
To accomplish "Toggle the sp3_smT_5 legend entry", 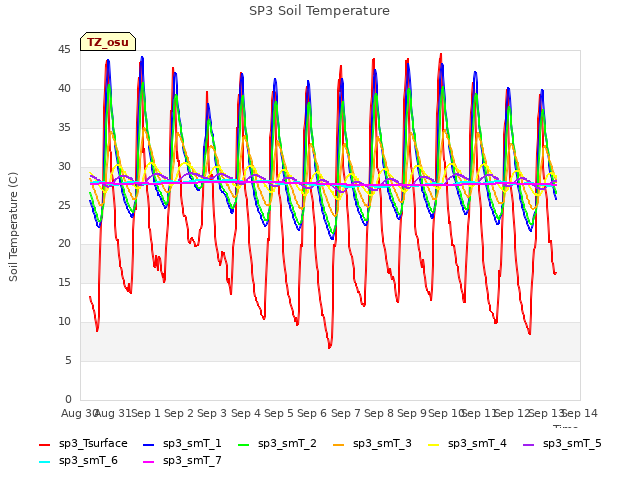I will point(562,444).
